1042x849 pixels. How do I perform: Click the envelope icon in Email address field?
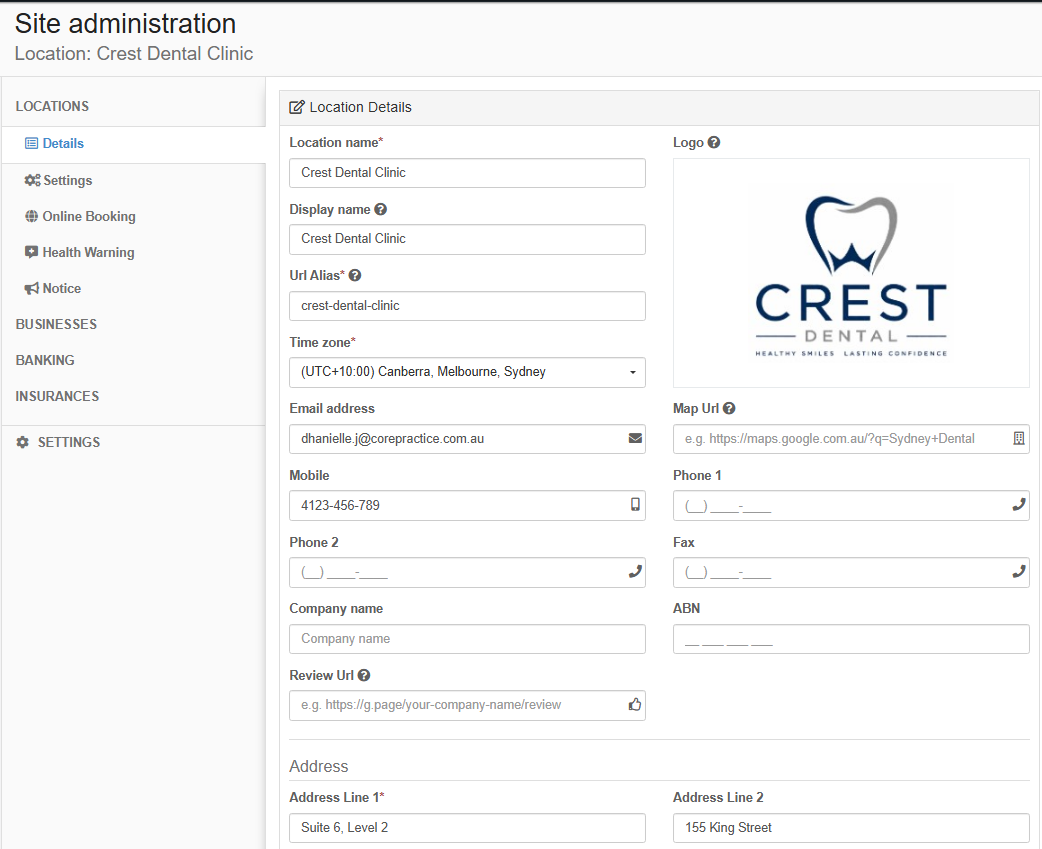635,438
